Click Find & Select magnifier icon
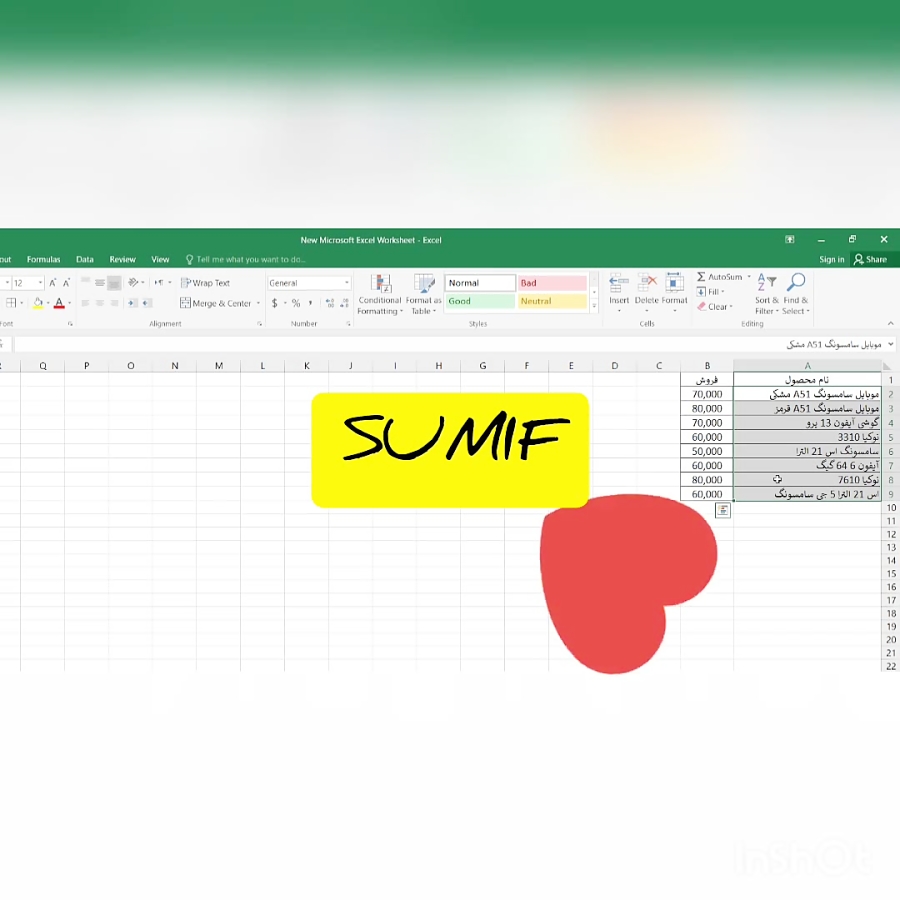 tap(796, 284)
